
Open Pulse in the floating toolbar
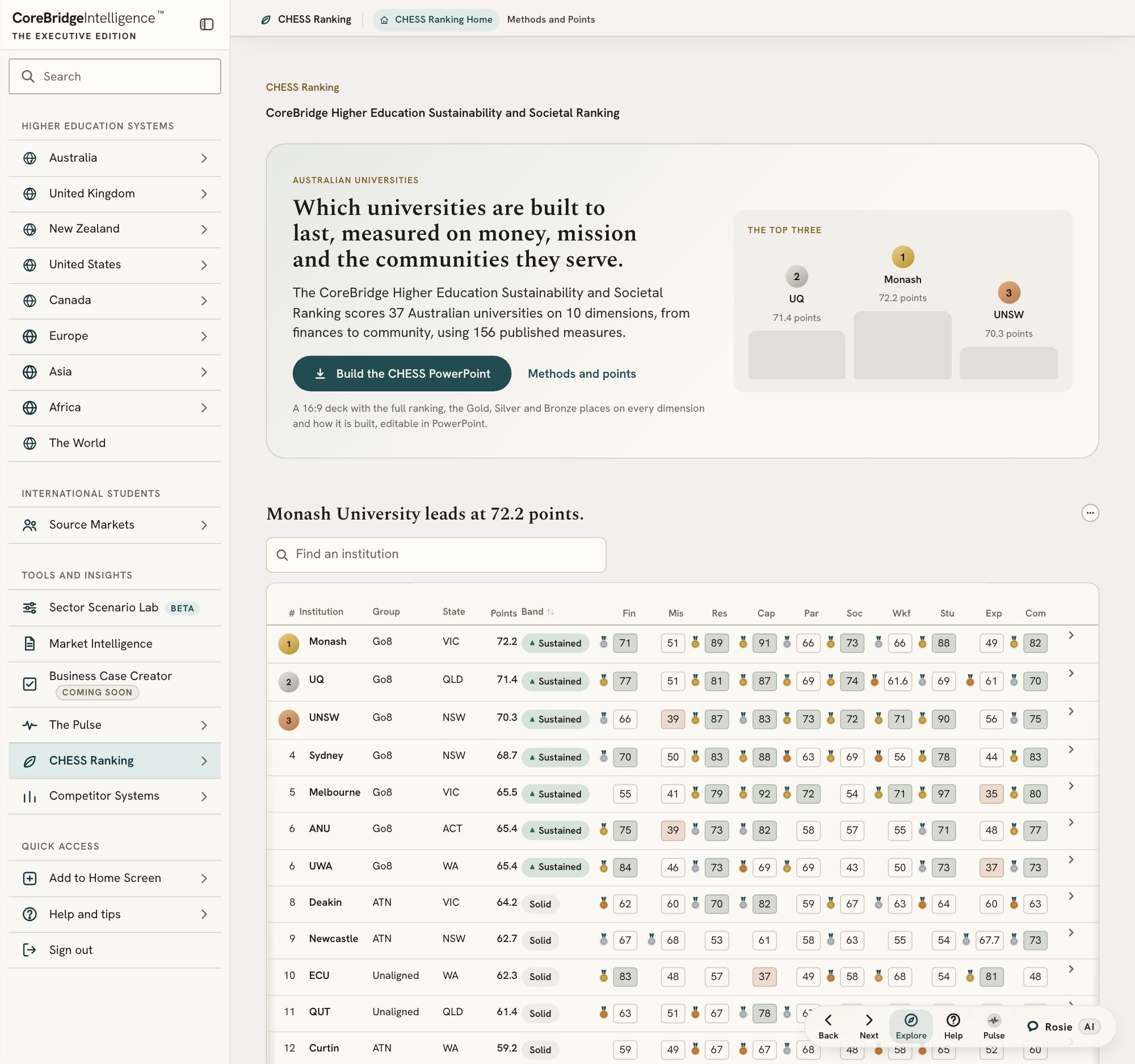[994, 1027]
